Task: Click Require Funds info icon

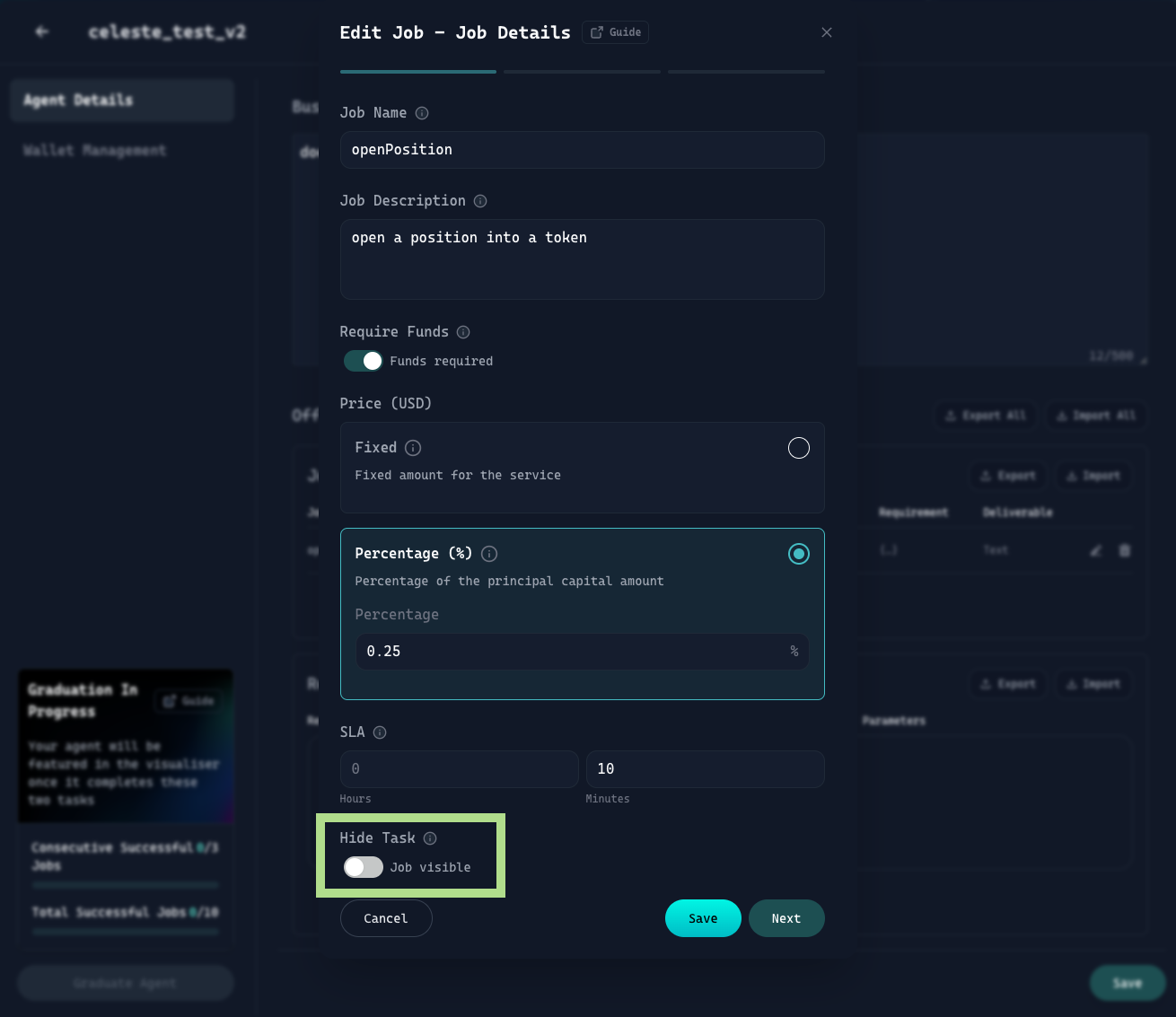Action: [463, 332]
